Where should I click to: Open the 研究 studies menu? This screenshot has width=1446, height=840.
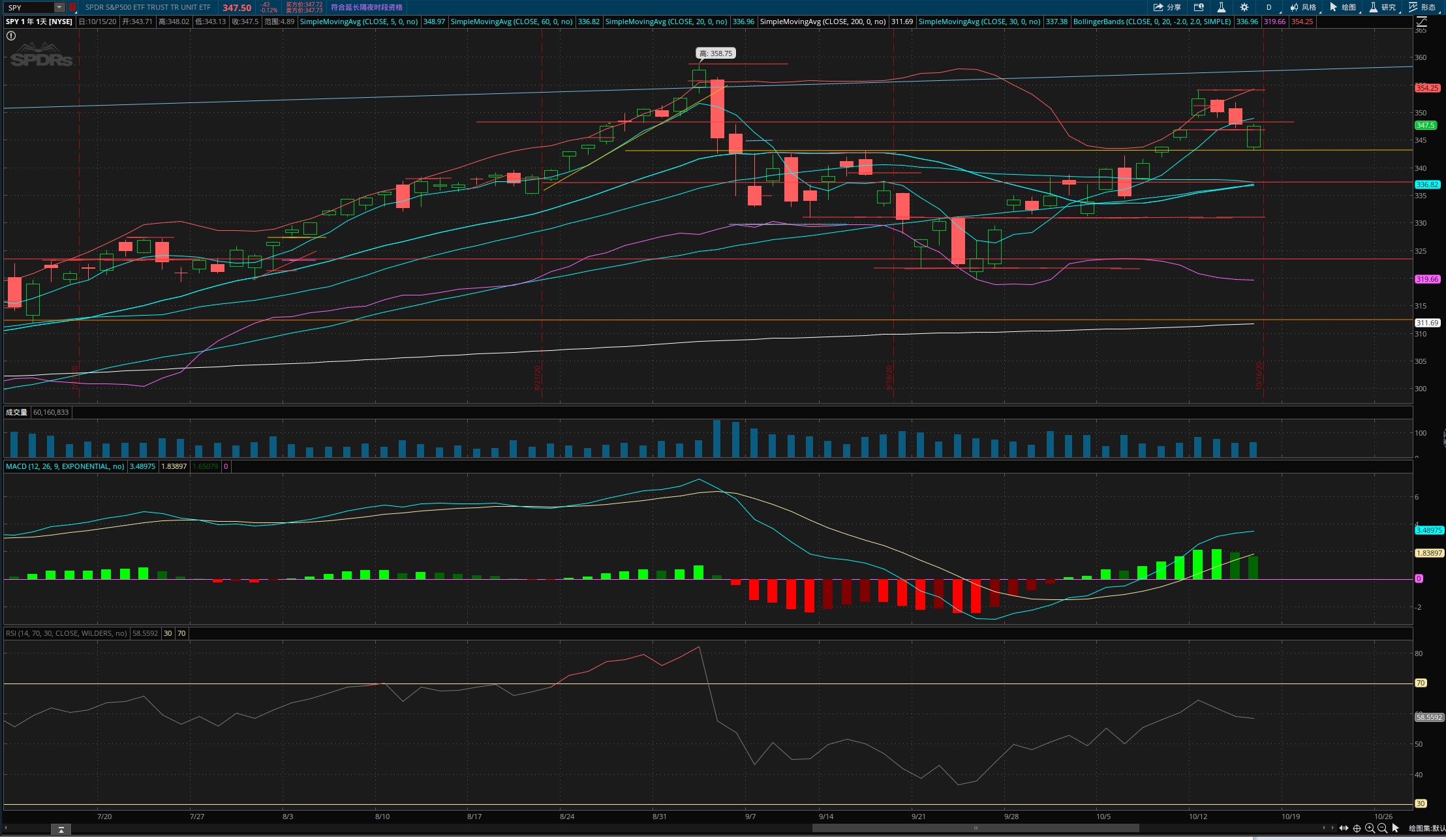tap(1383, 7)
